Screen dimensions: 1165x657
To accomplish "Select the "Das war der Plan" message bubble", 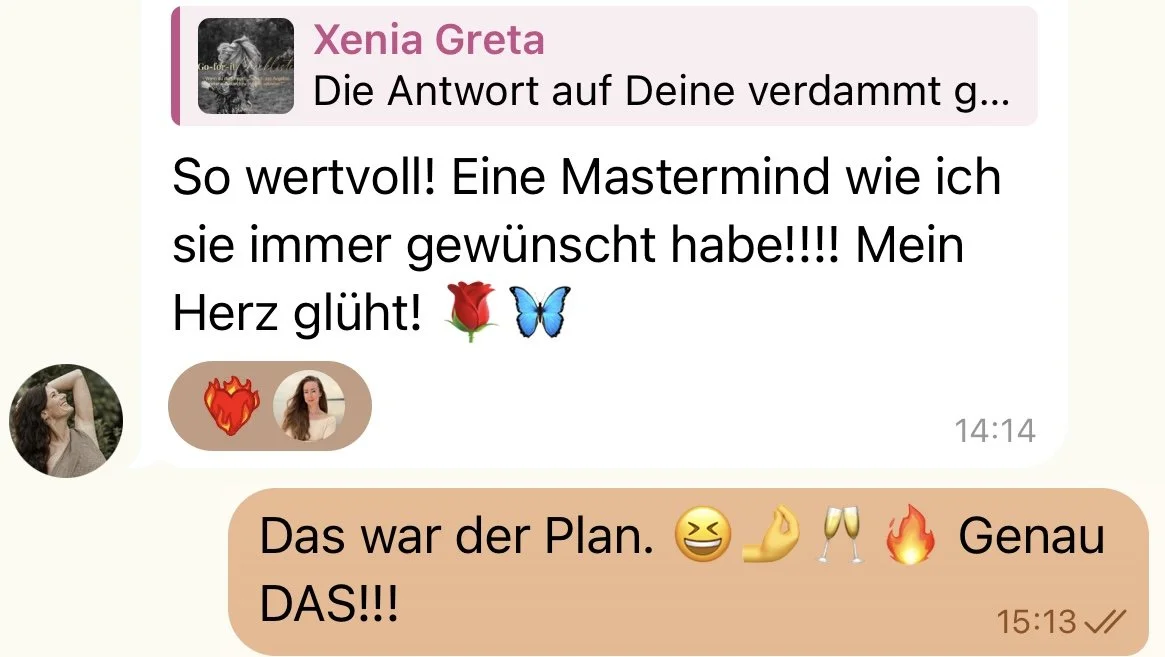I will coord(688,571).
